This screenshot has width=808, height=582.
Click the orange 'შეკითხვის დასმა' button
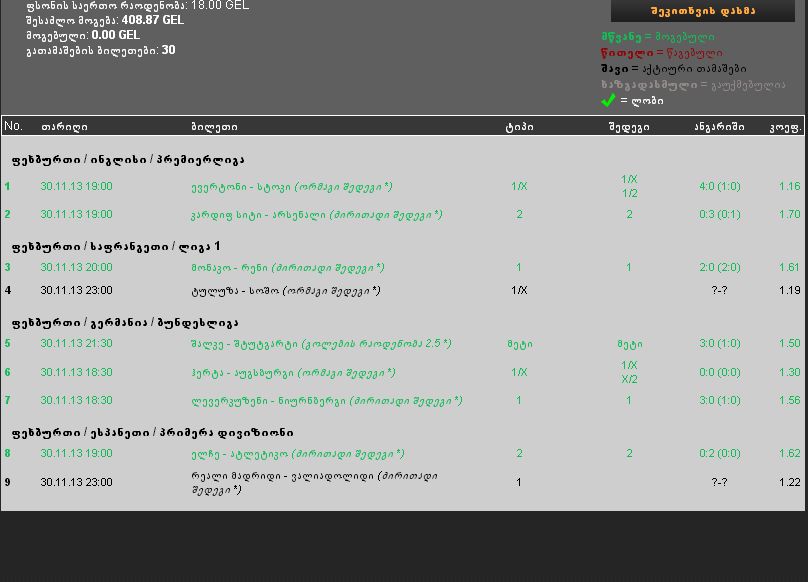pos(703,10)
